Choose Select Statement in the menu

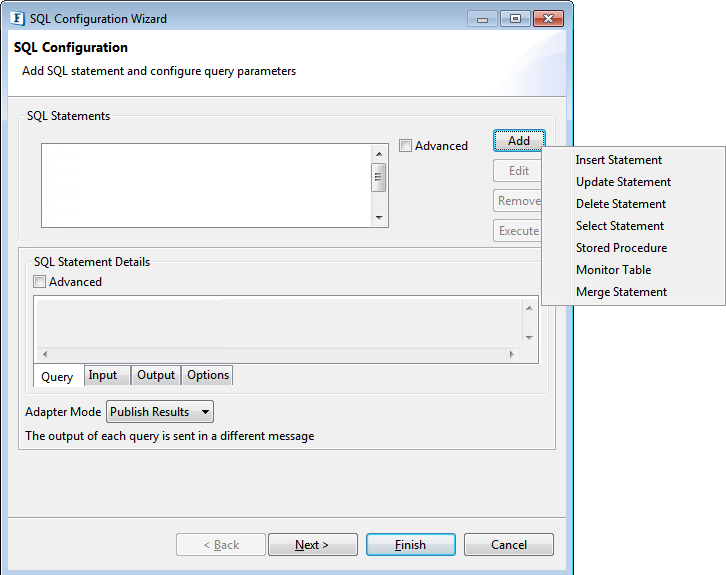(619, 226)
